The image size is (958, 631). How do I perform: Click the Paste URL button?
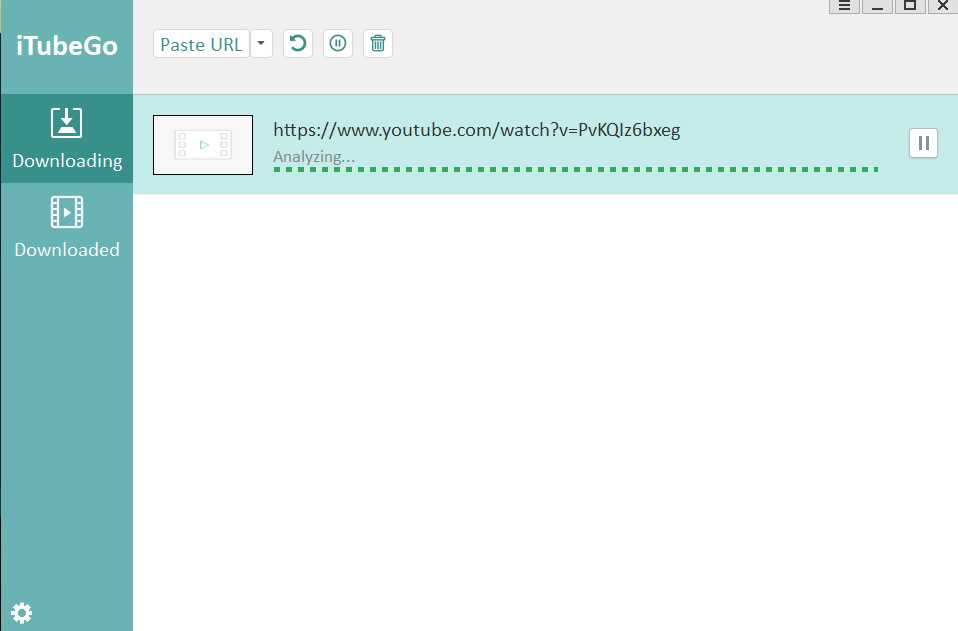click(x=201, y=44)
